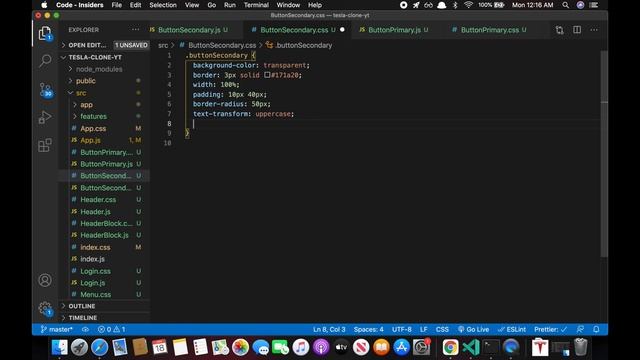Open the App Store from the Dock
Viewport: 640px width, 360px height.
pos(401,347)
